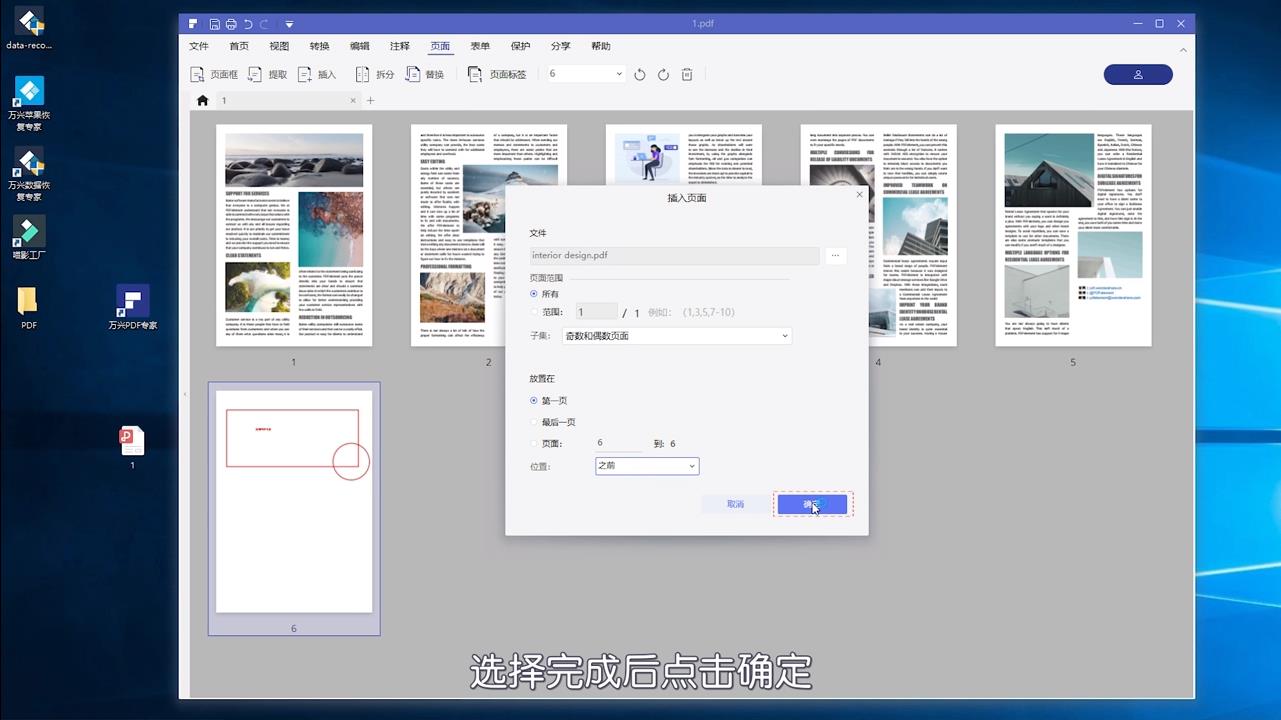Click the 确定 button to confirm insertion
This screenshot has width=1281, height=720.
point(812,504)
